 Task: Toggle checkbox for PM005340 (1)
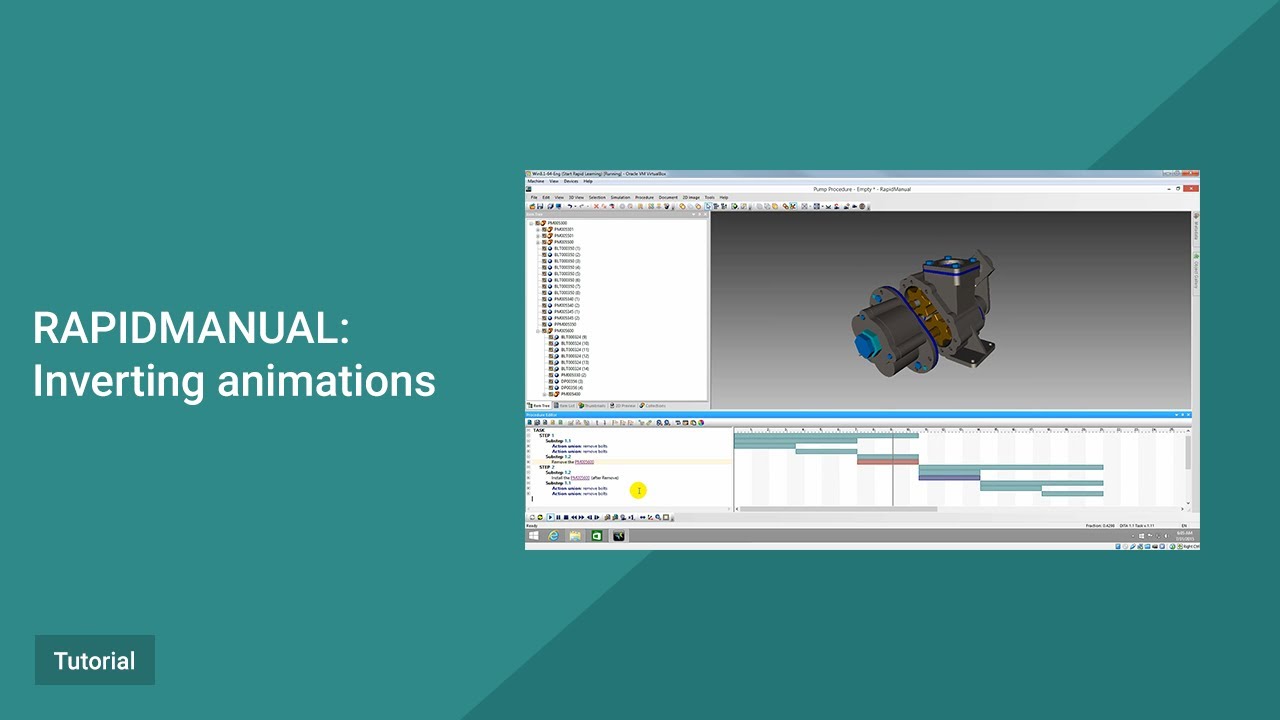[x=544, y=299]
